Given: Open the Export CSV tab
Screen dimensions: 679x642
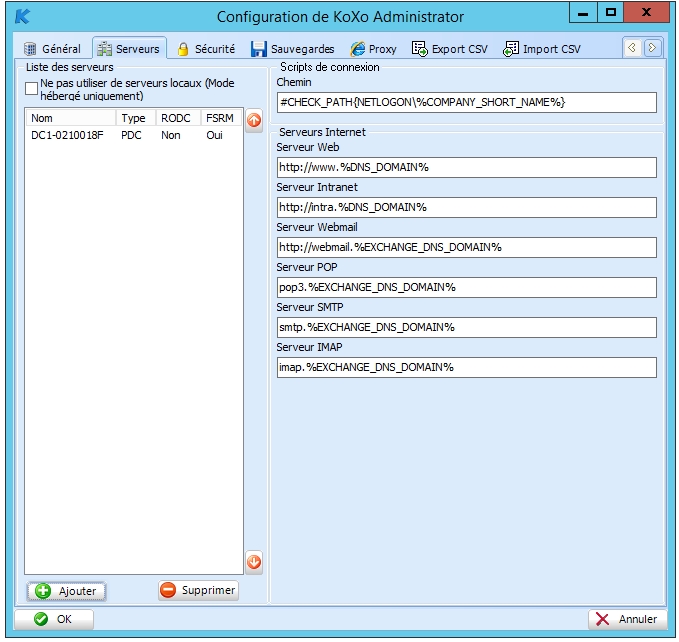Looking at the screenshot, I should pos(450,48).
